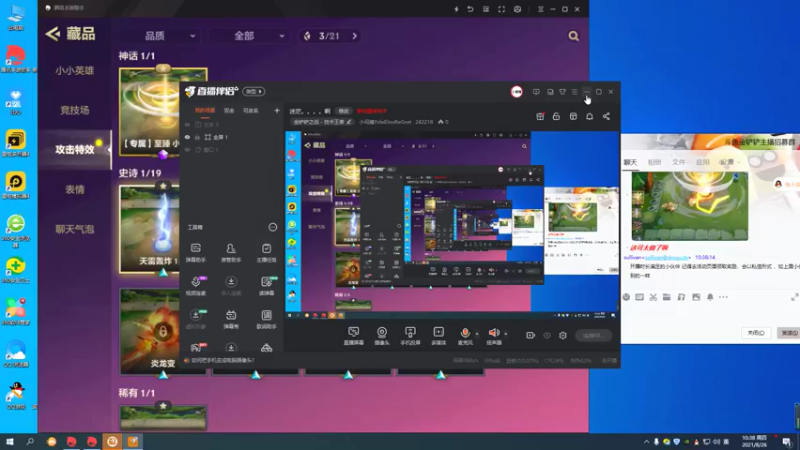
Task: Toggle visibility of 全屏 1 source
Action: (x=187, y=137)
